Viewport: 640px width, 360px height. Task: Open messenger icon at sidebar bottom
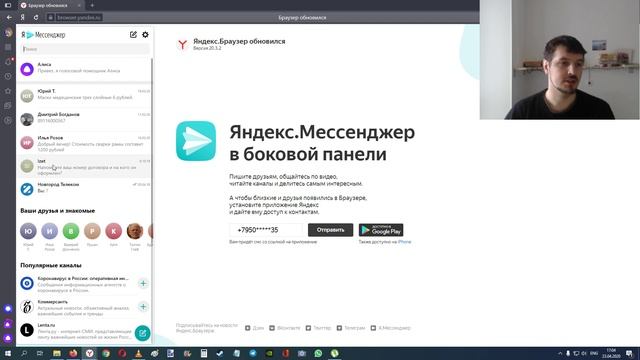tap(8, 309)
